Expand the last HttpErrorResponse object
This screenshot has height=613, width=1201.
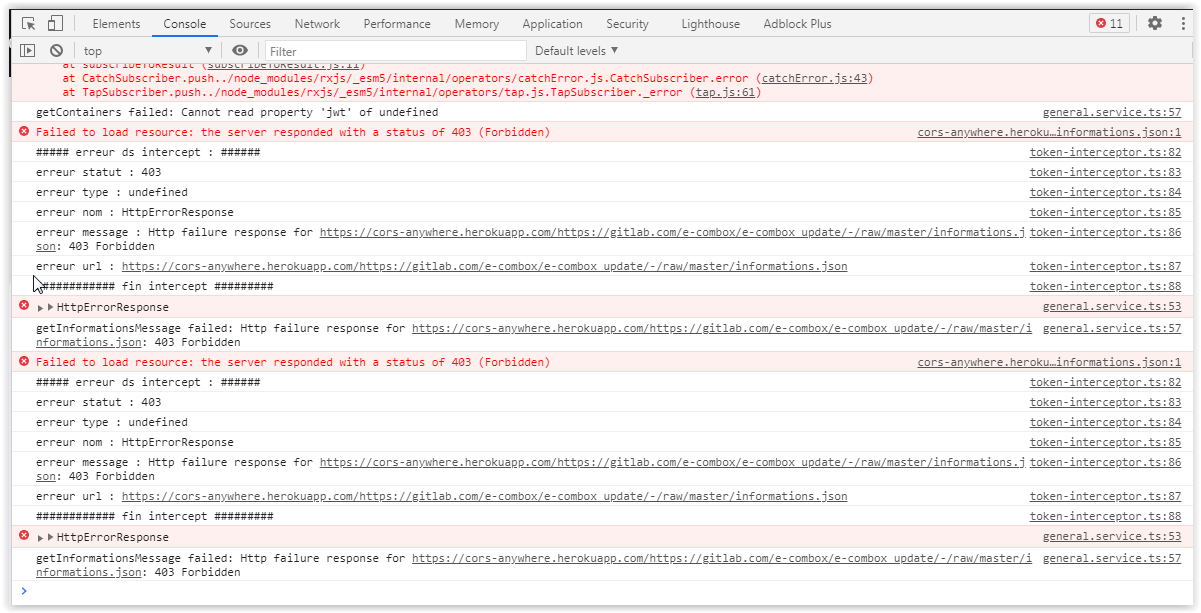click(x=49, y=538)
